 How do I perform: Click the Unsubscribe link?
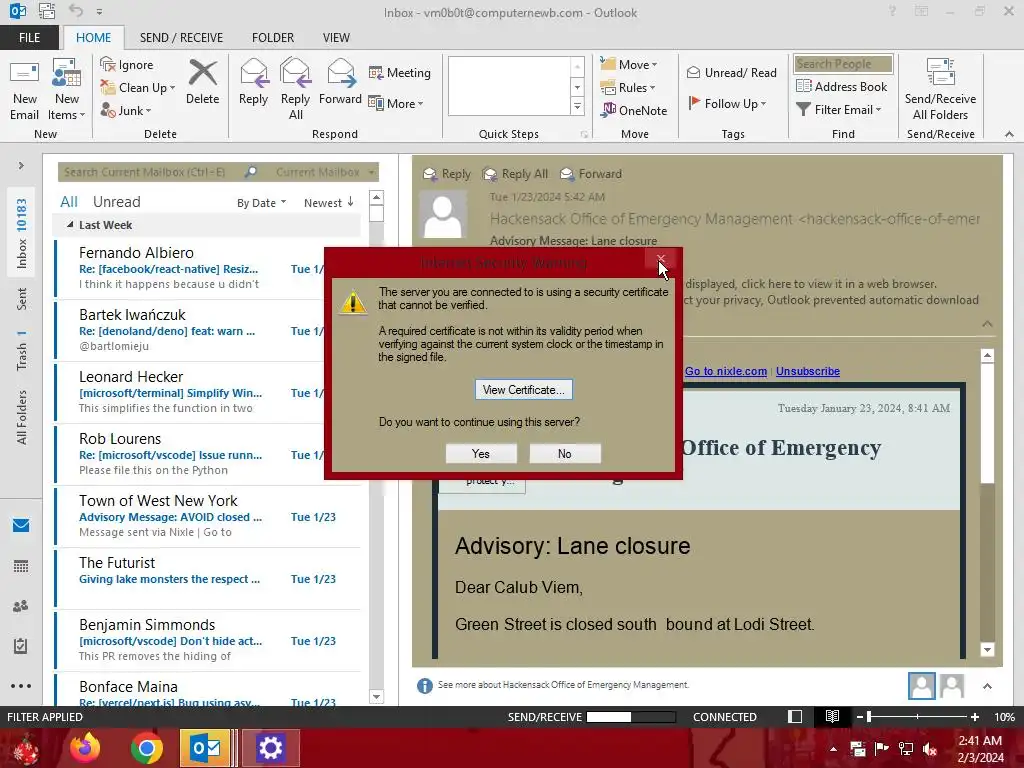coord(808,371)
